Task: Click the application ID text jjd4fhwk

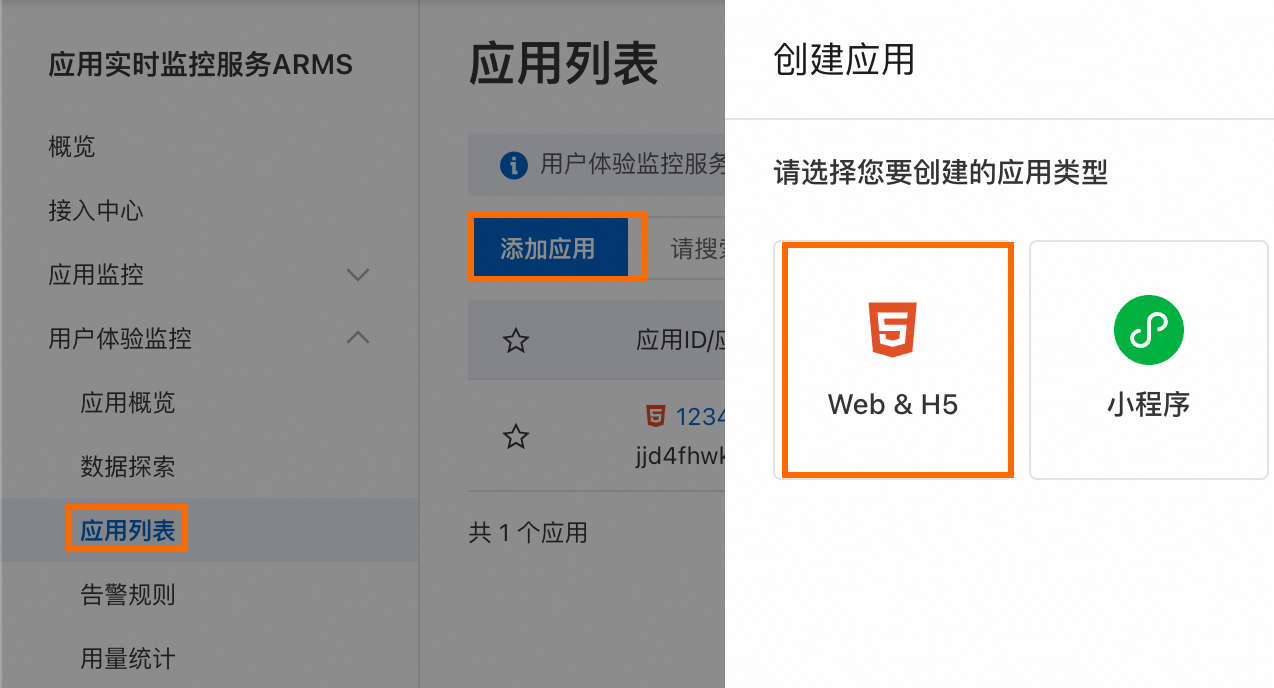Action: tap(680, 456)
